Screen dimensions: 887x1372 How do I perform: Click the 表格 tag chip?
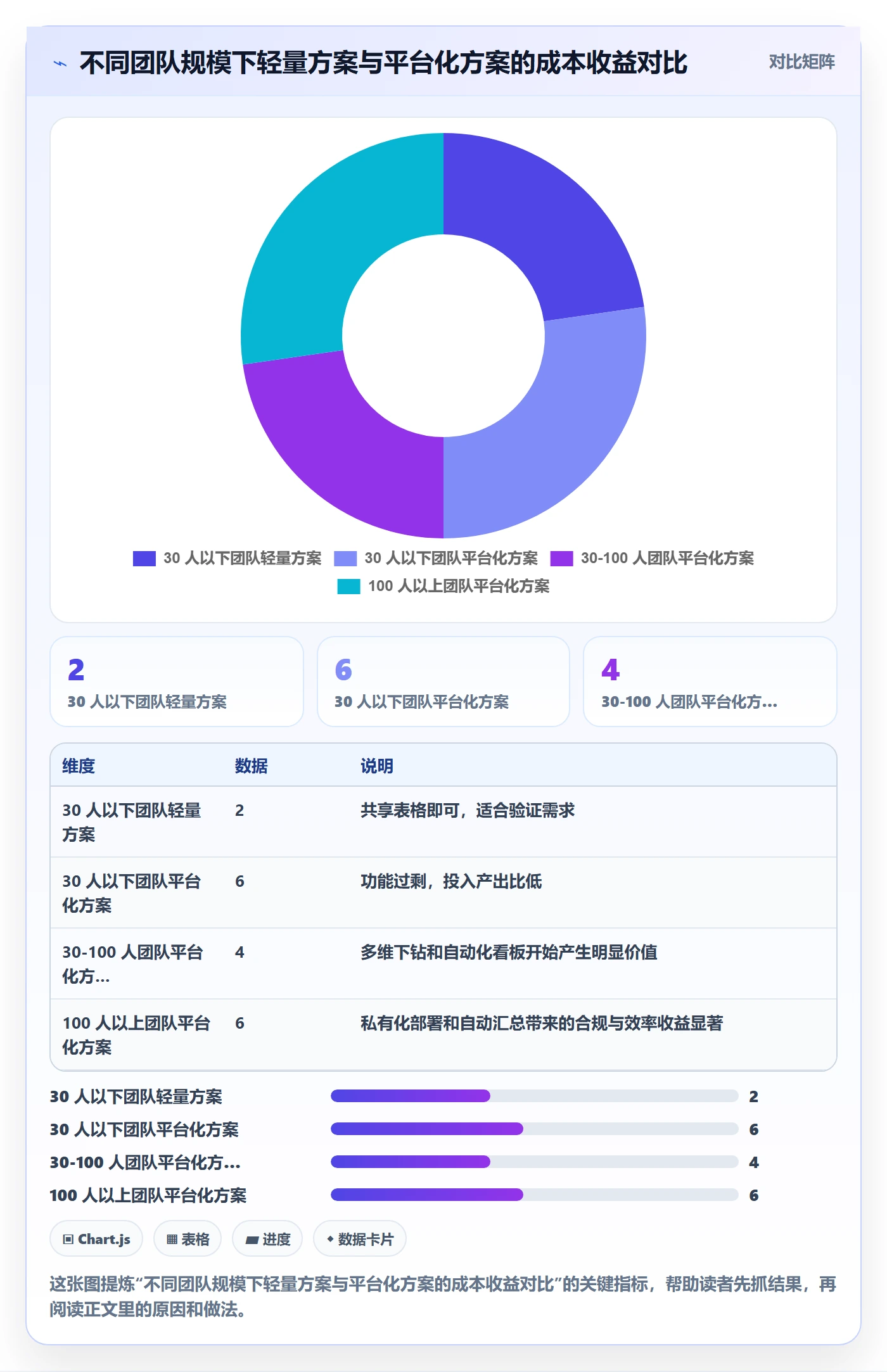point(188,1239)
